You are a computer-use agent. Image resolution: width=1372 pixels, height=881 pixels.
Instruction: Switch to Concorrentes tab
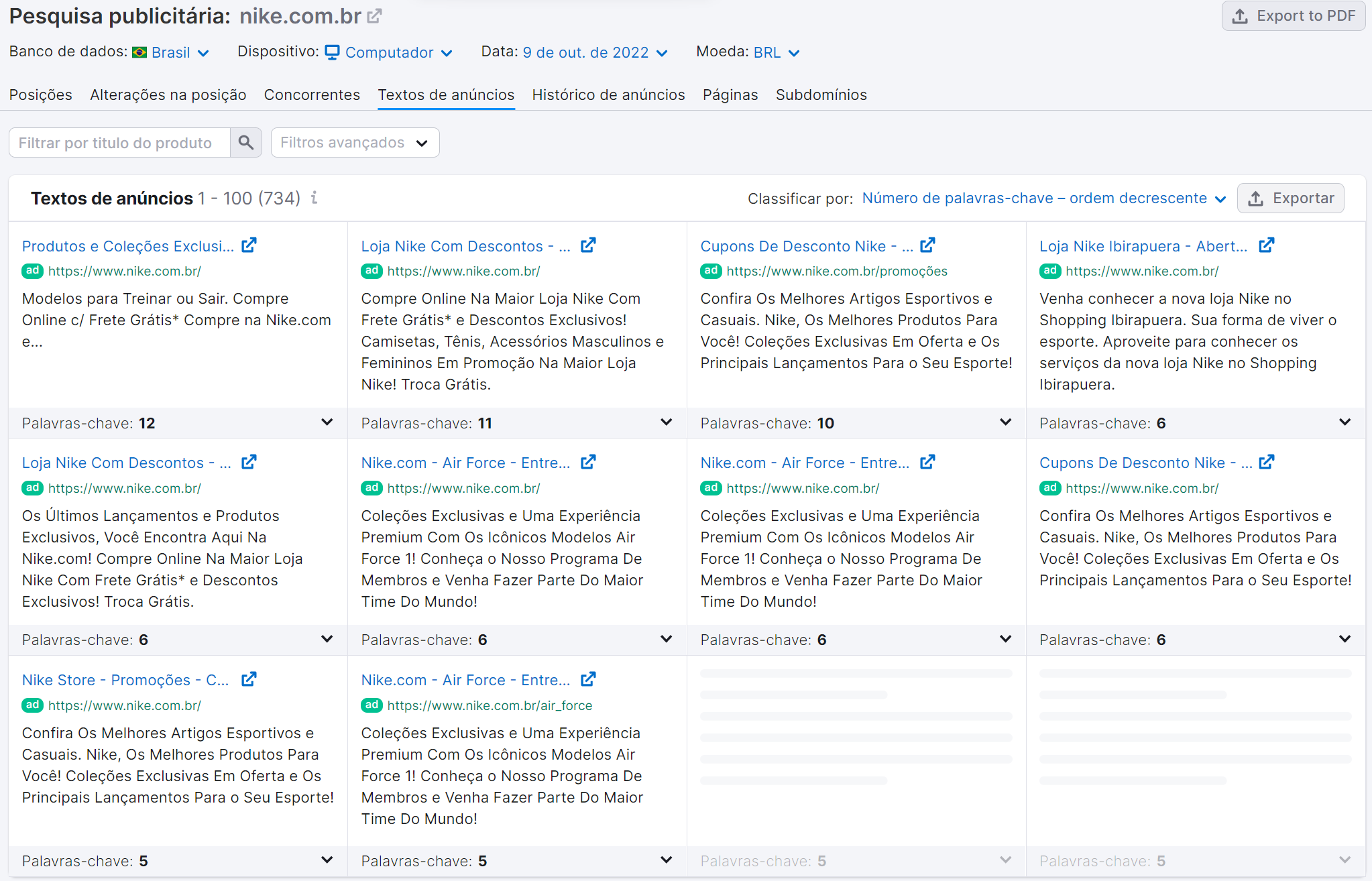pyautogui.click(x=312, y=95)
